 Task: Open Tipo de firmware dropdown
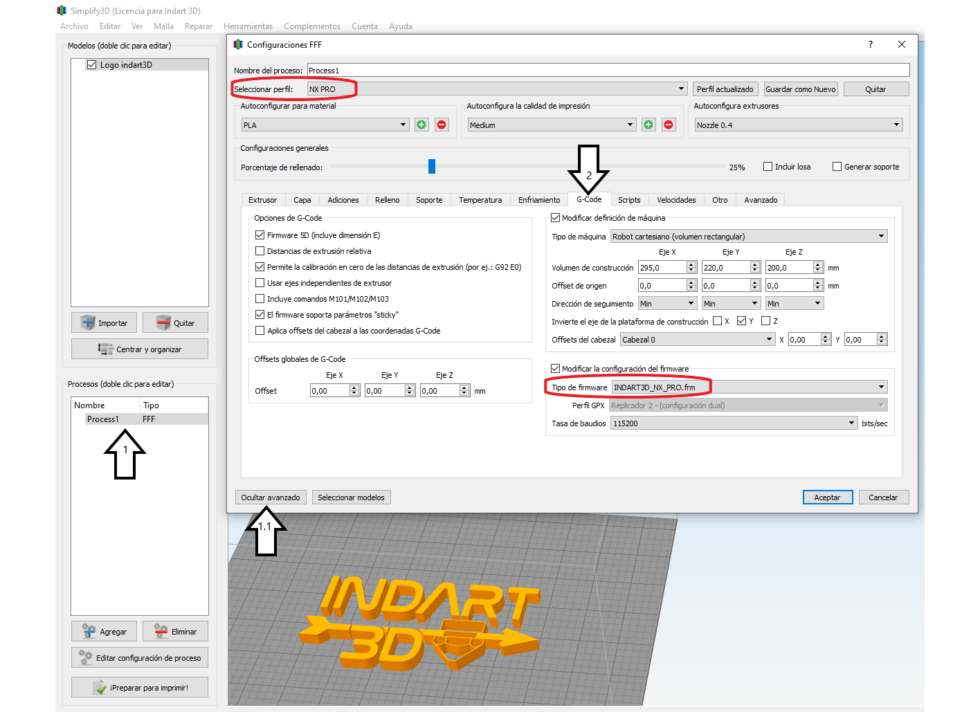[749, 387]
